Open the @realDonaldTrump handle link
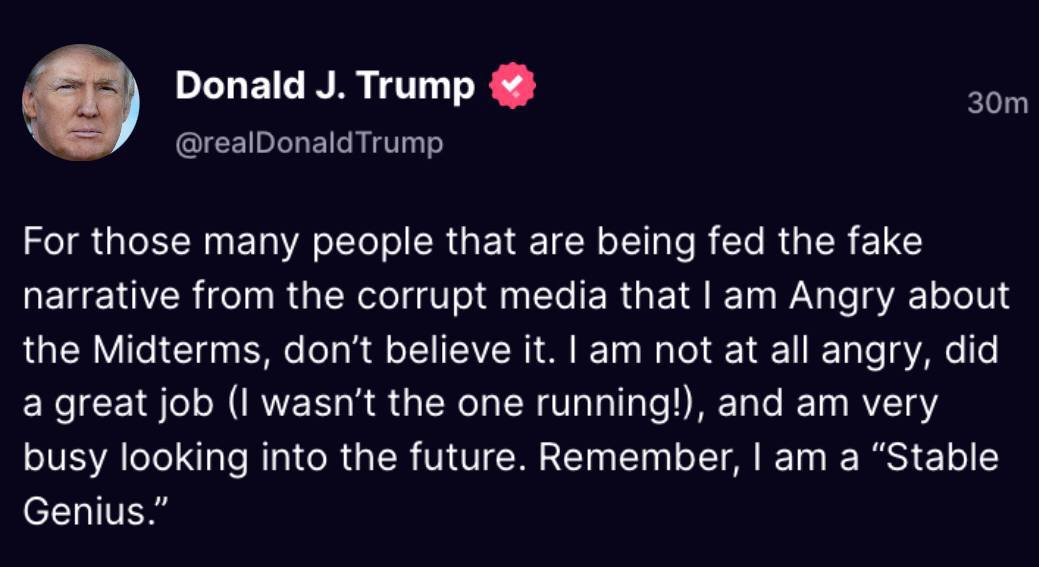The width and height of the screenshot is (1039, 567). 309,144
